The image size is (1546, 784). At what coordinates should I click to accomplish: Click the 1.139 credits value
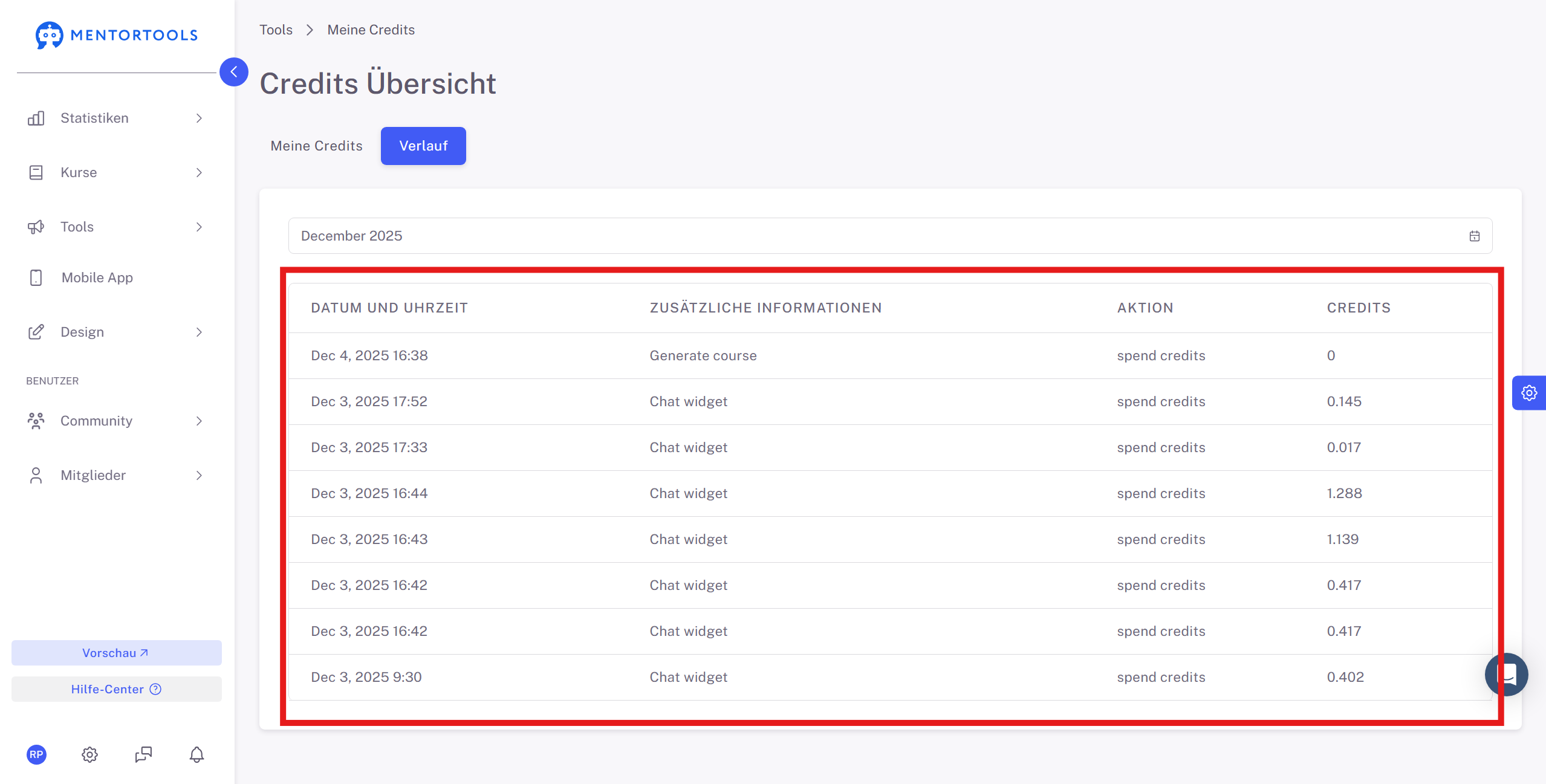(x=1343, y=539)
